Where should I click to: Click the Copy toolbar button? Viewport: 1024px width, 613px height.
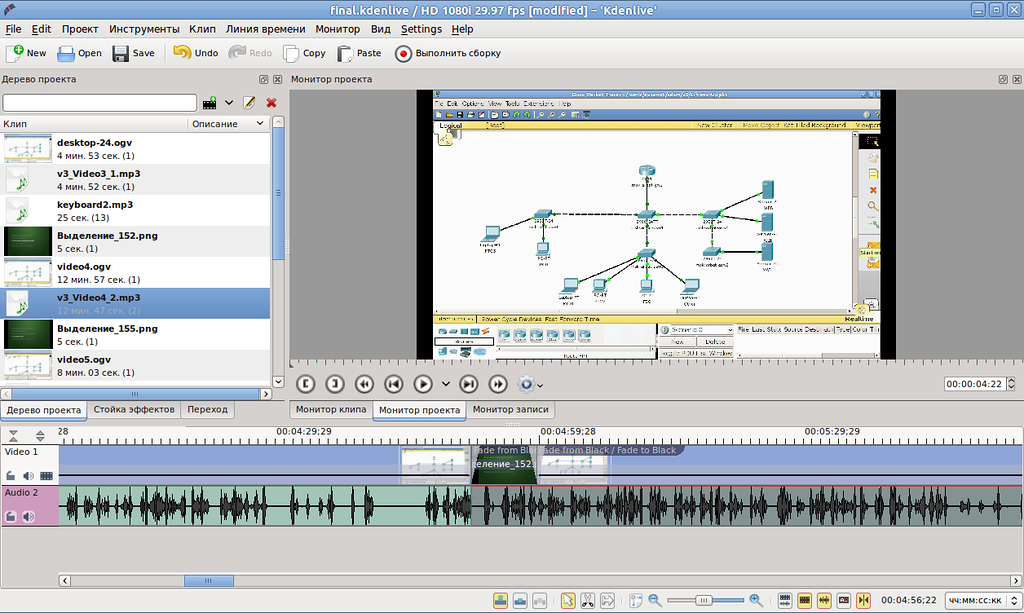coord(304,54)
